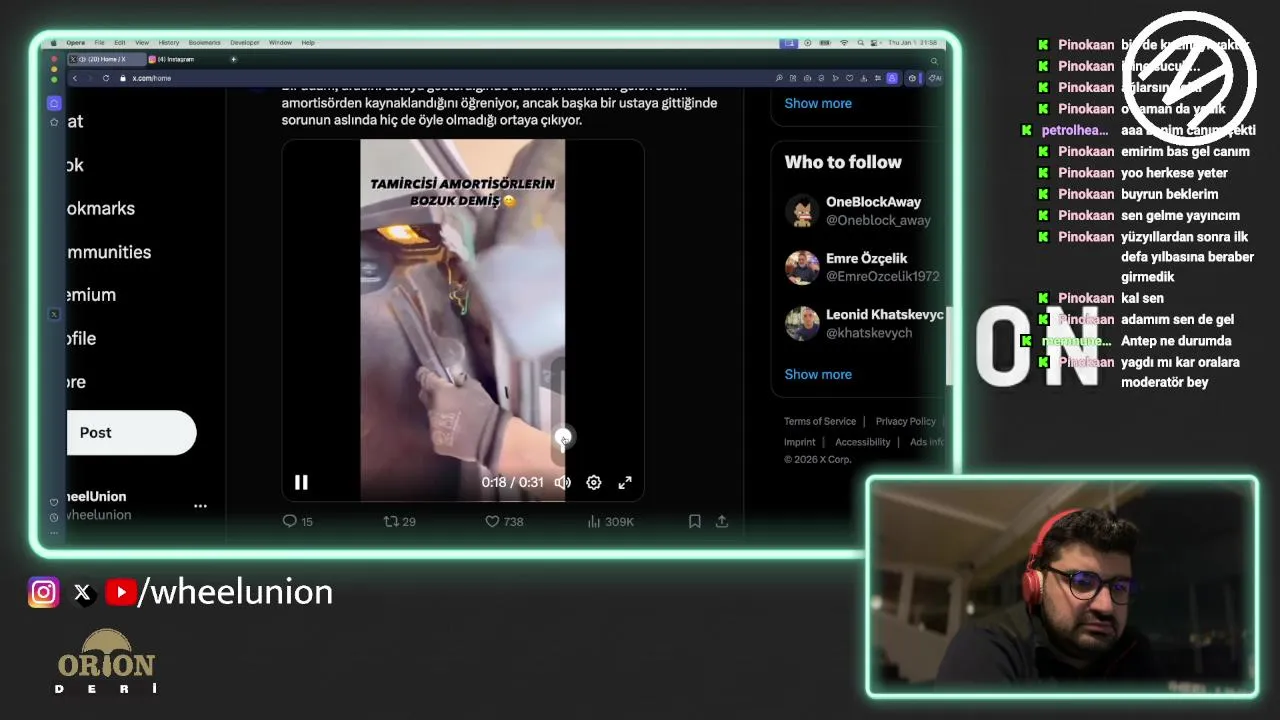Click YouTube logo in stream overlay
This screenshot has width=1280, height=720.
[x=121, y=592]
